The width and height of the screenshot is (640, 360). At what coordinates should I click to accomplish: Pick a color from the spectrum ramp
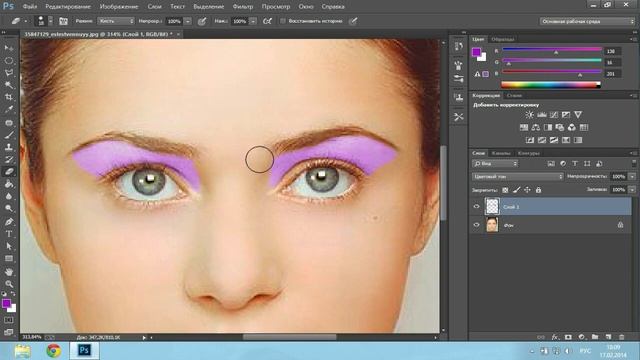pos(551,84)
